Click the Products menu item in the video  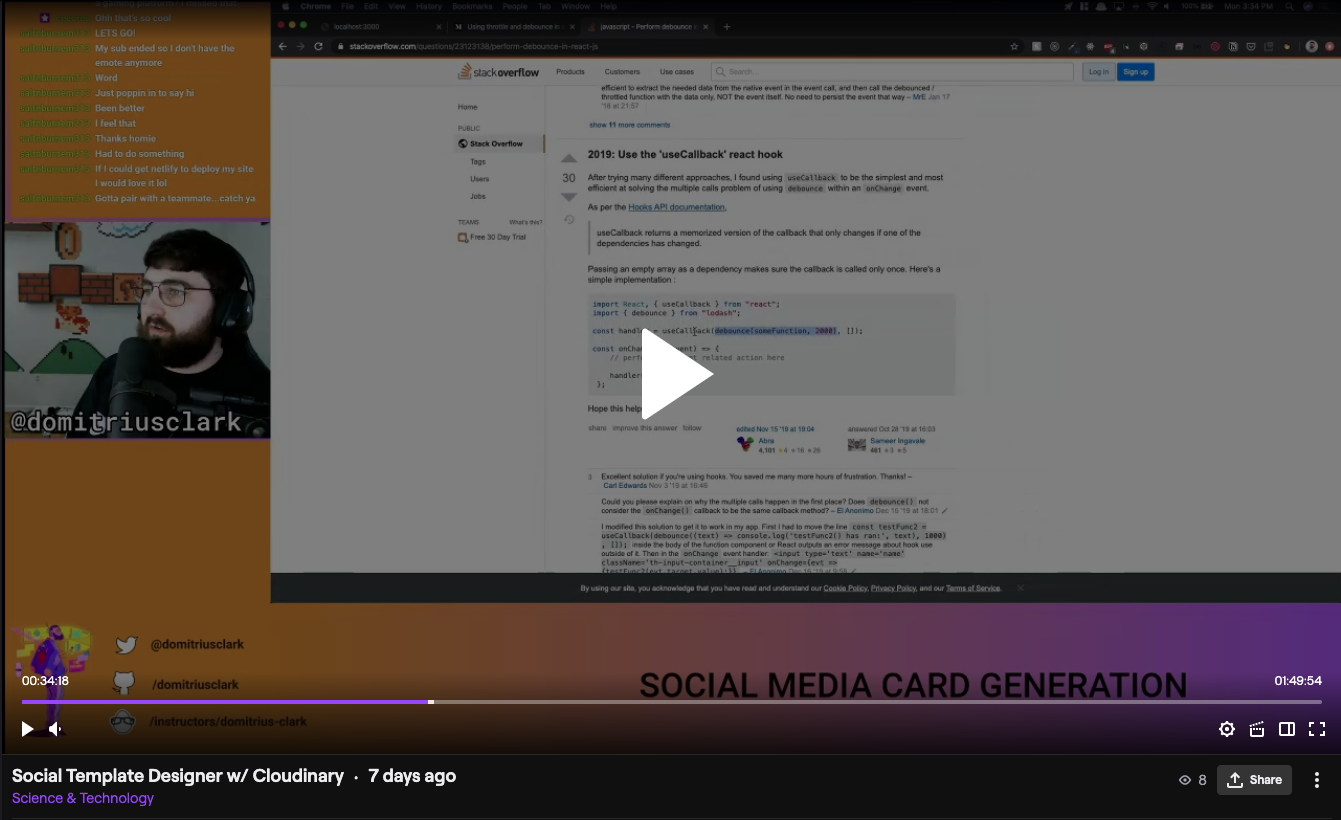570,72
